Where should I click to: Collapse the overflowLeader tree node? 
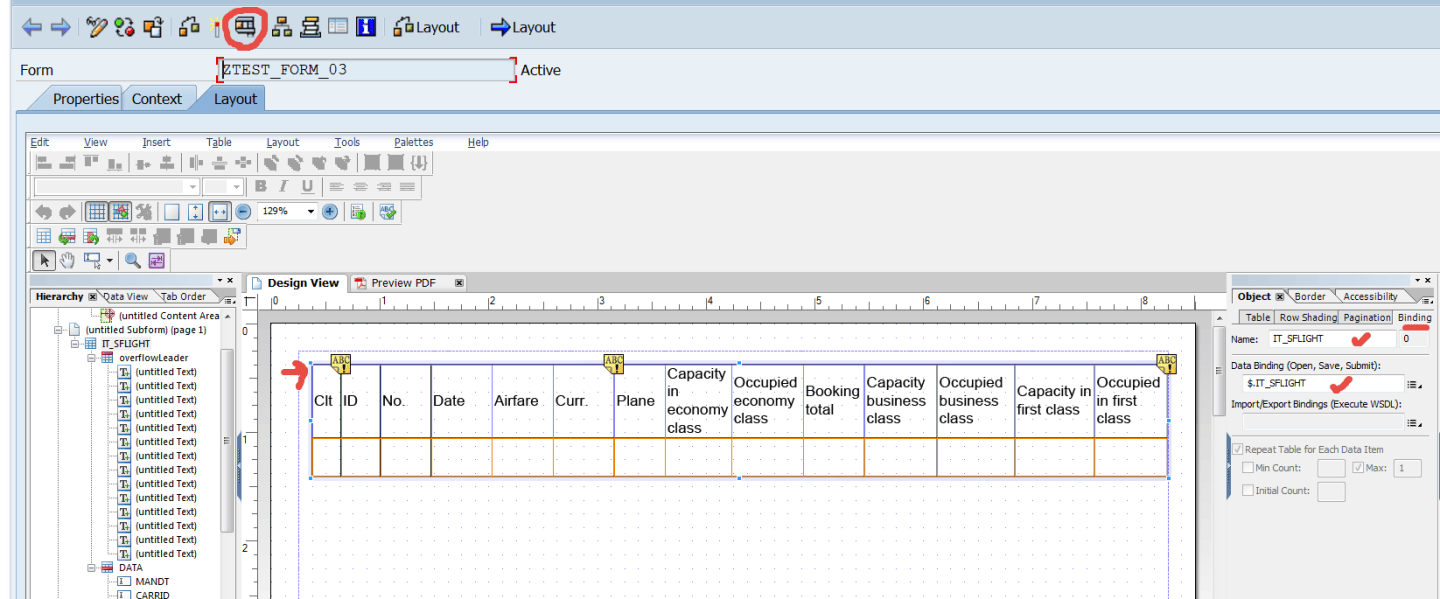92,358
